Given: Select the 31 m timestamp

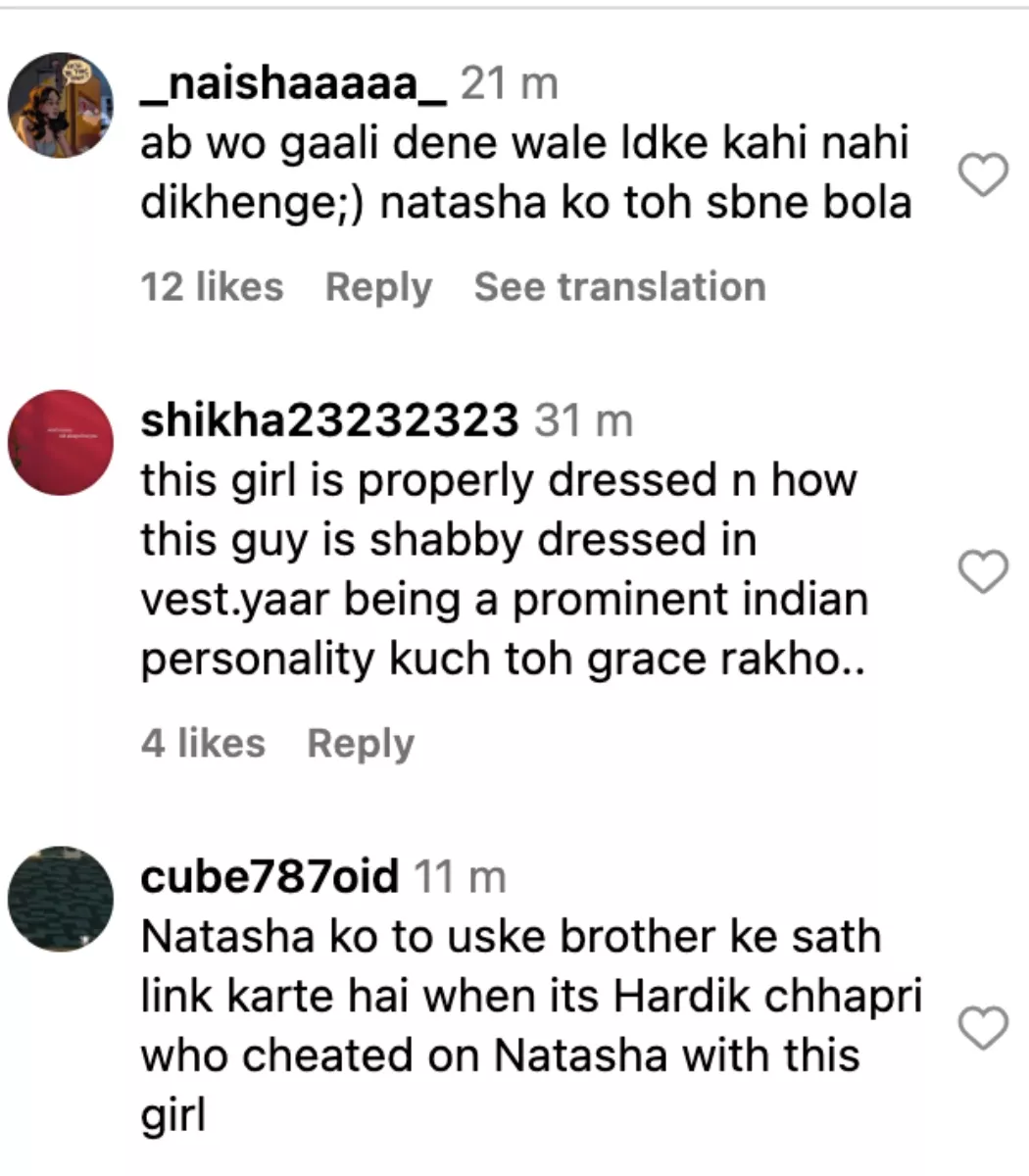Looking at the screenshot, I should point(584,421).
